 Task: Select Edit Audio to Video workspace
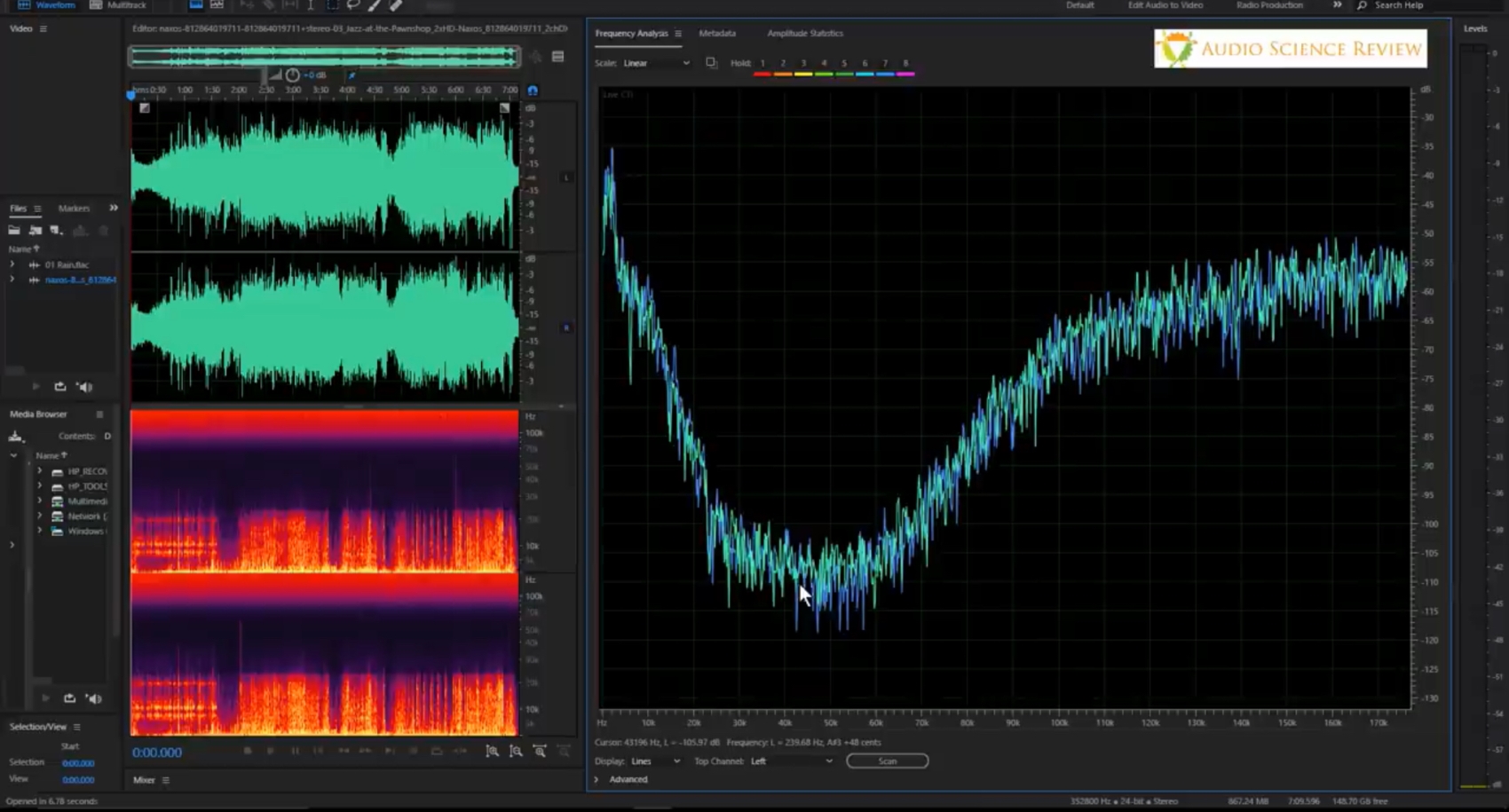point(1165,5)
